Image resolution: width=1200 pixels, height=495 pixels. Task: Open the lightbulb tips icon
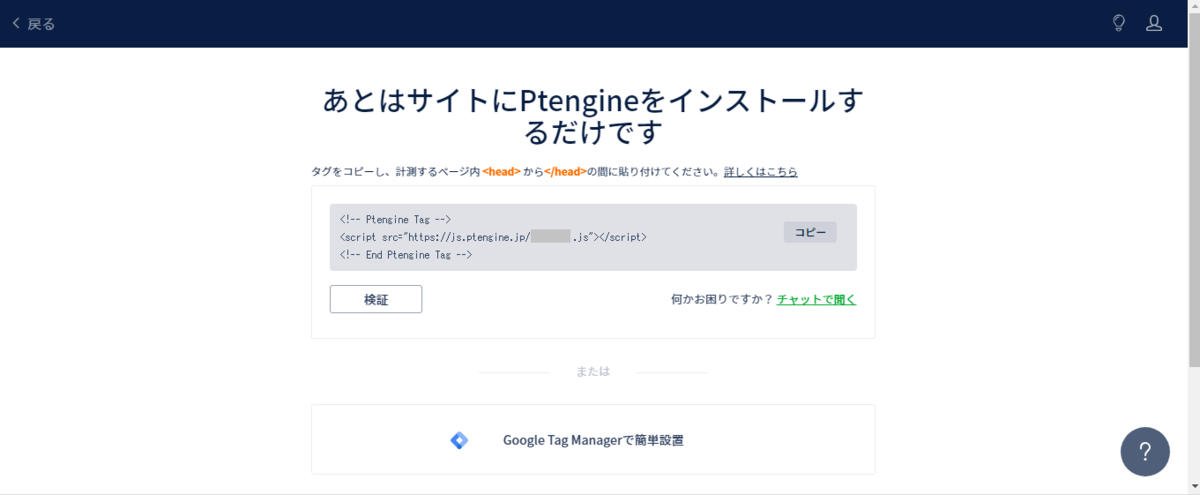coord(1119,23)
